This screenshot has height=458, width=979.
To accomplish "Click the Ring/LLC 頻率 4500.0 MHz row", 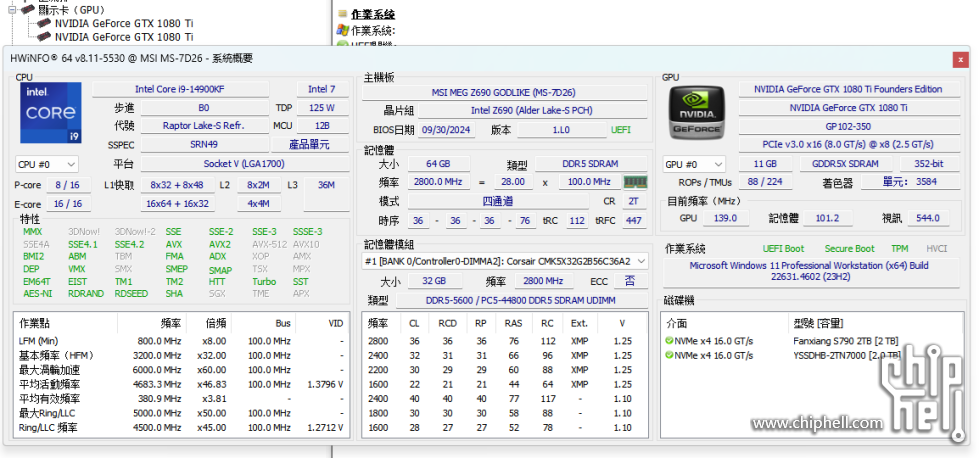I will click(181, 427).
